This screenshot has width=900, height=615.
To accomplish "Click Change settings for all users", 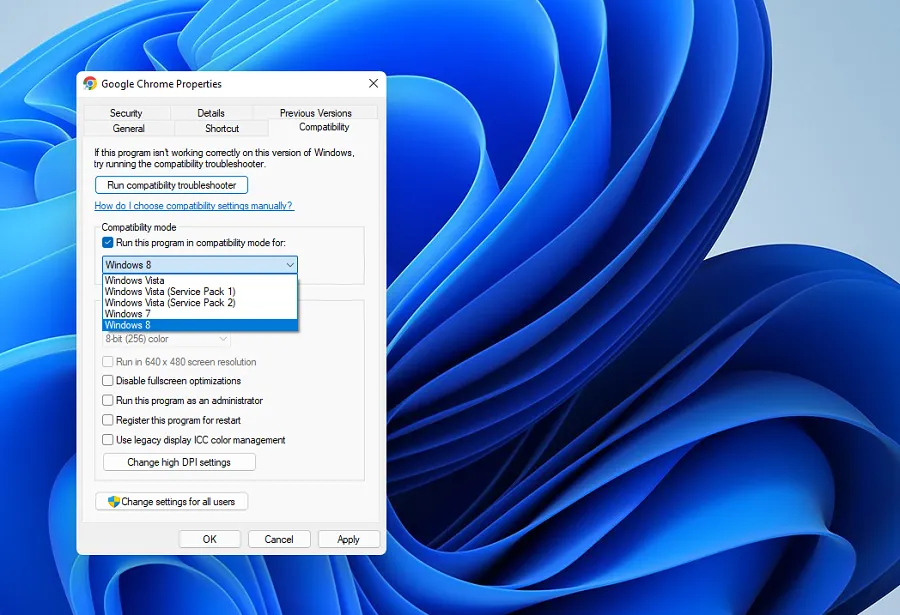I will [172, 501].
